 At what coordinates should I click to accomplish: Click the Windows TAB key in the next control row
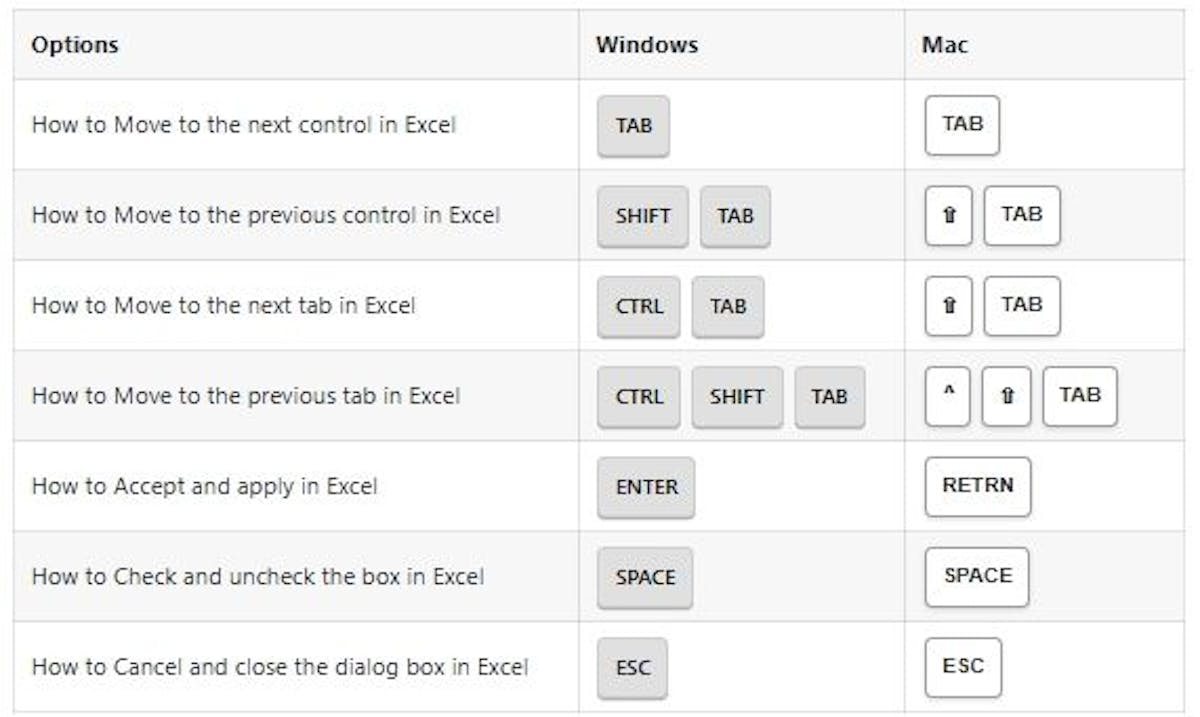coord(633,126)
